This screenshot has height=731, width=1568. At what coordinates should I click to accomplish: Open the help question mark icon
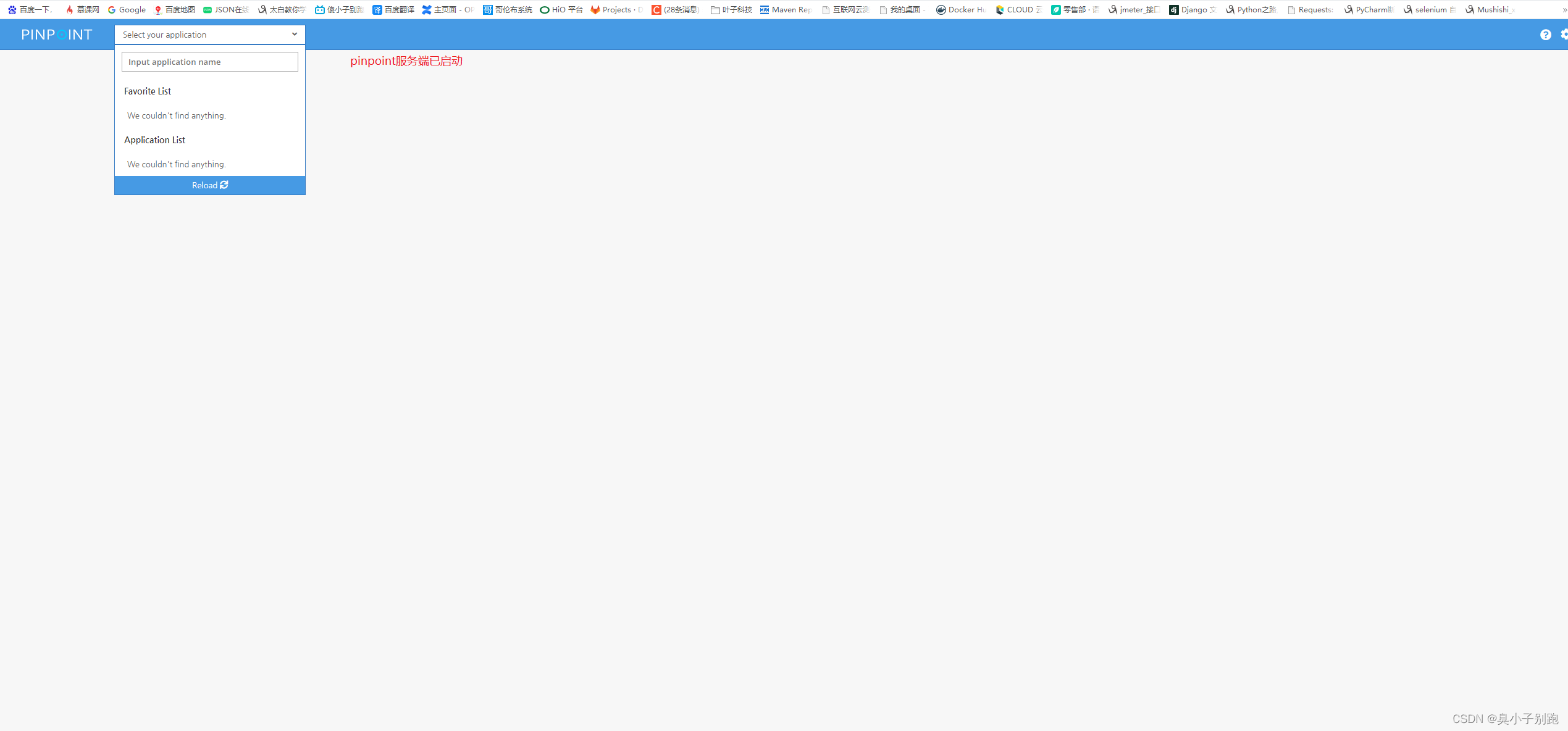tap(1545, 35)
